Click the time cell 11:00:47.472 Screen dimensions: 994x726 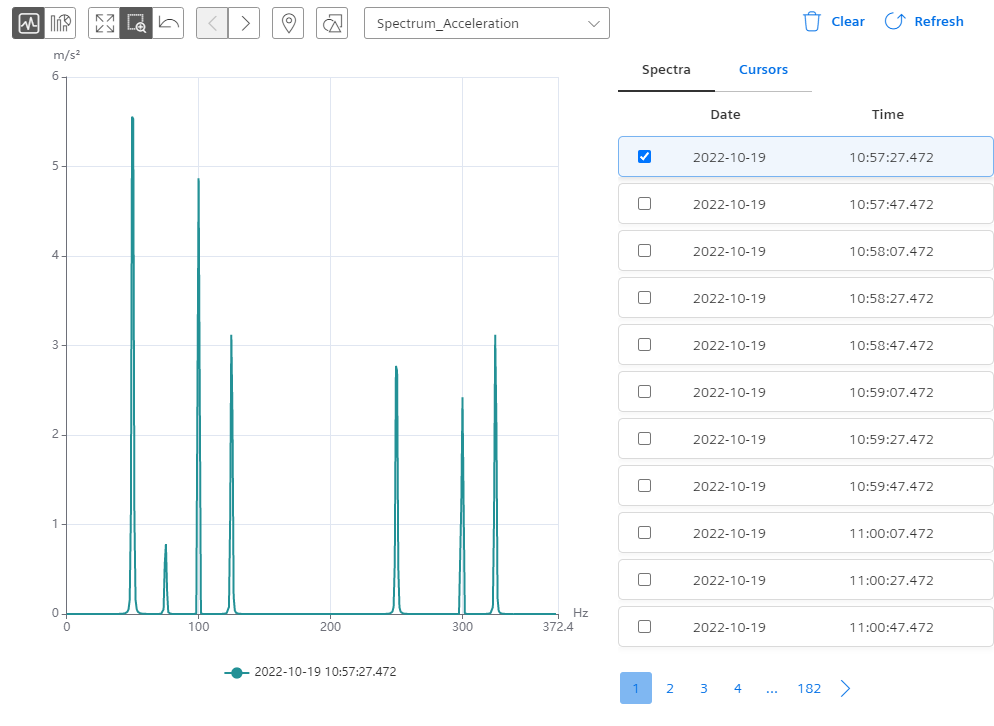891,627
